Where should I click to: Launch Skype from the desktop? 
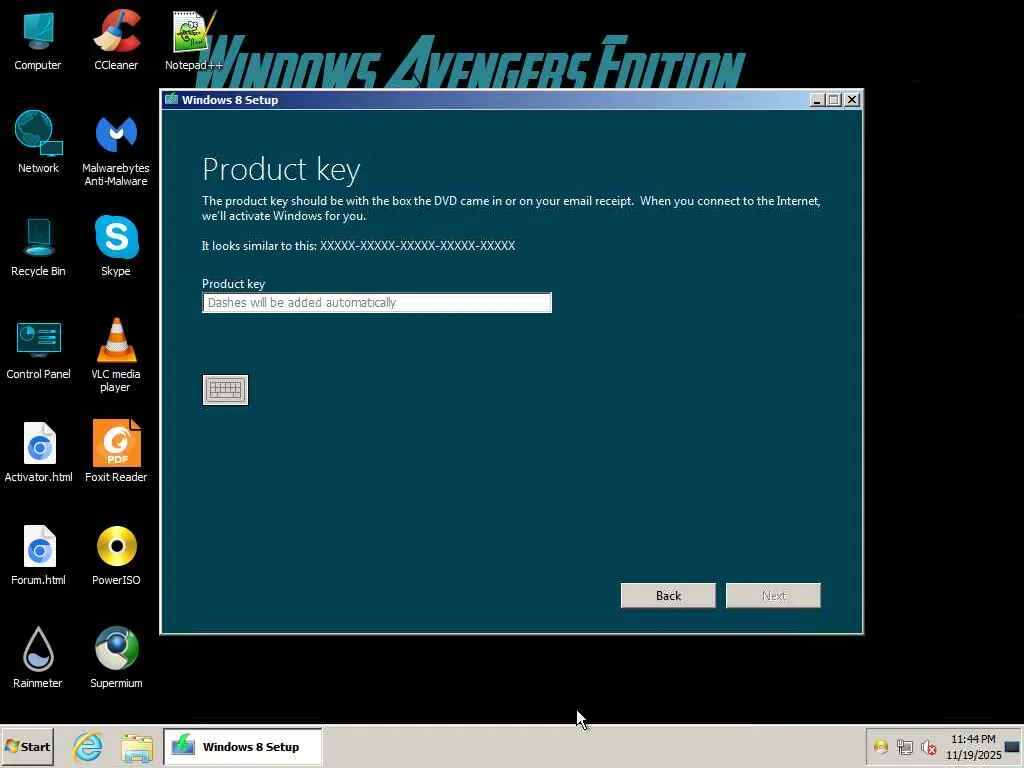[116, 246]
